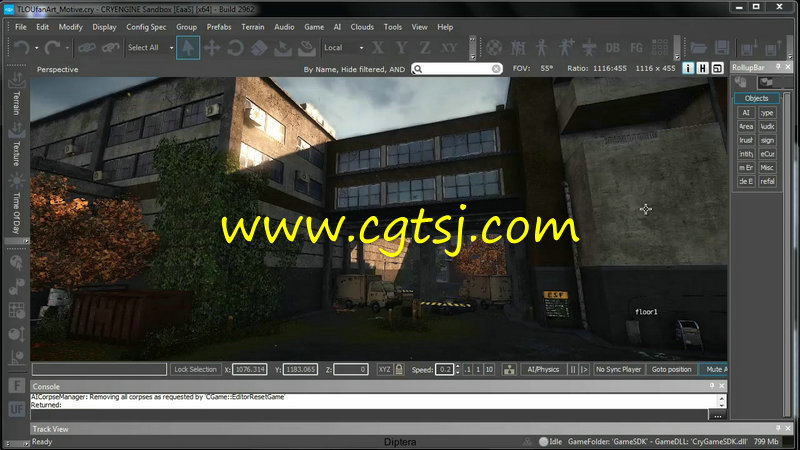Open the File menu

point(21,27)
